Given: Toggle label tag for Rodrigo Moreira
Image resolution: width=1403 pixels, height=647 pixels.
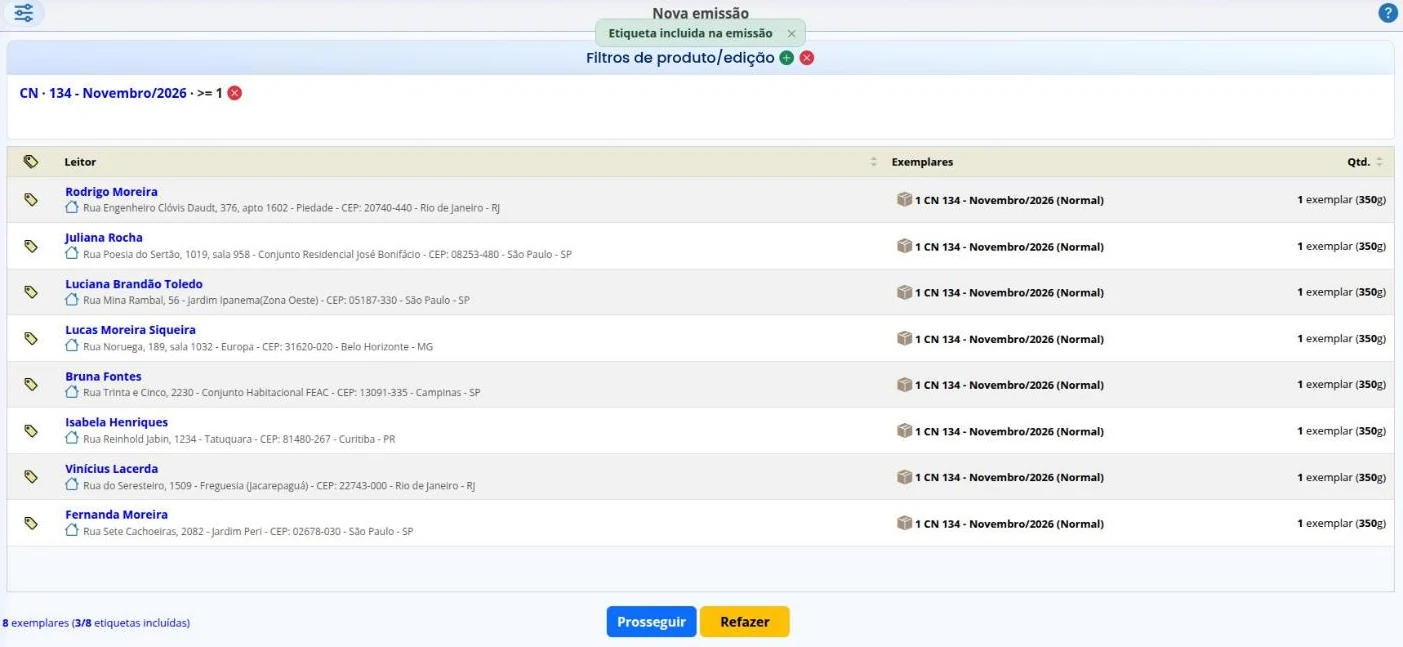Looking at the screenshot, I should pyautogui.click(x=31, y=200).
